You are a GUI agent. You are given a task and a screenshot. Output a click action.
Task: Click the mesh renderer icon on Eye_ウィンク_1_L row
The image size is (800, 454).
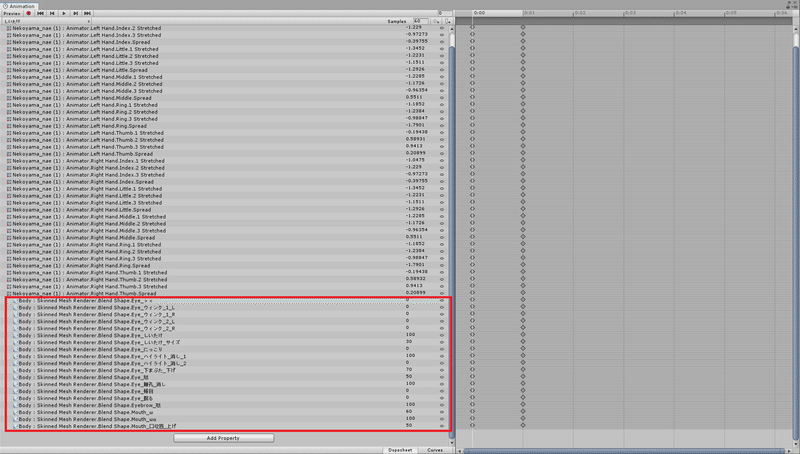(x=15, y=308)
